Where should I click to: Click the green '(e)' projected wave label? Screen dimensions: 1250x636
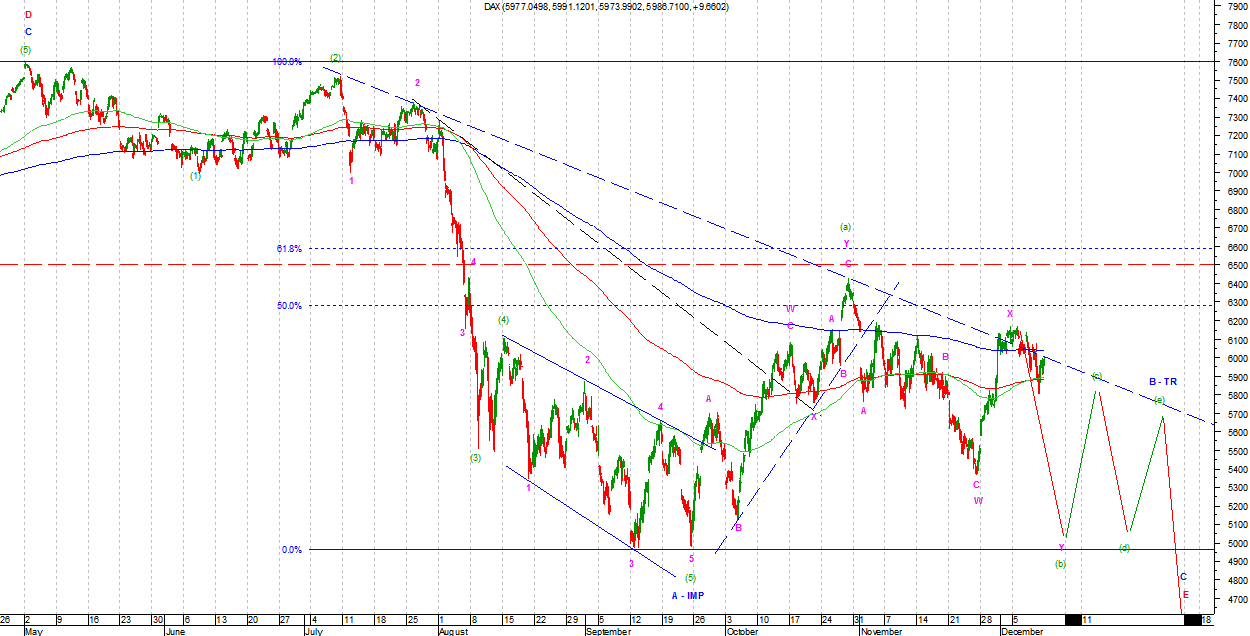pos(1159,400)
